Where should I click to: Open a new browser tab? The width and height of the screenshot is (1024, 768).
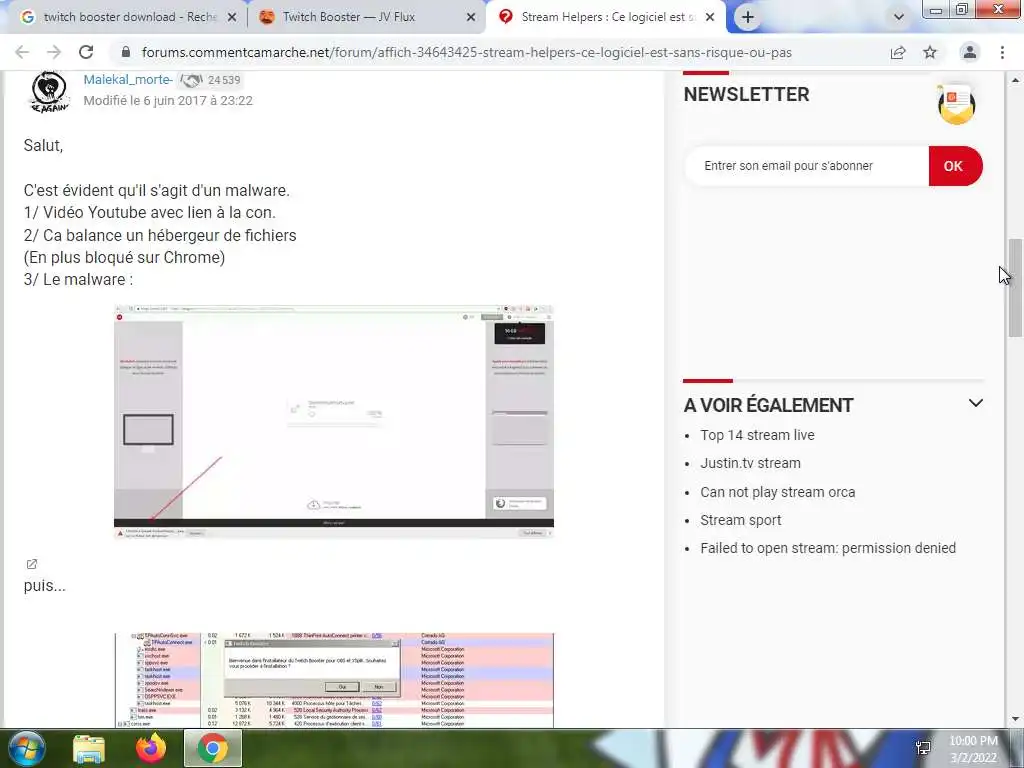(748, 17)
